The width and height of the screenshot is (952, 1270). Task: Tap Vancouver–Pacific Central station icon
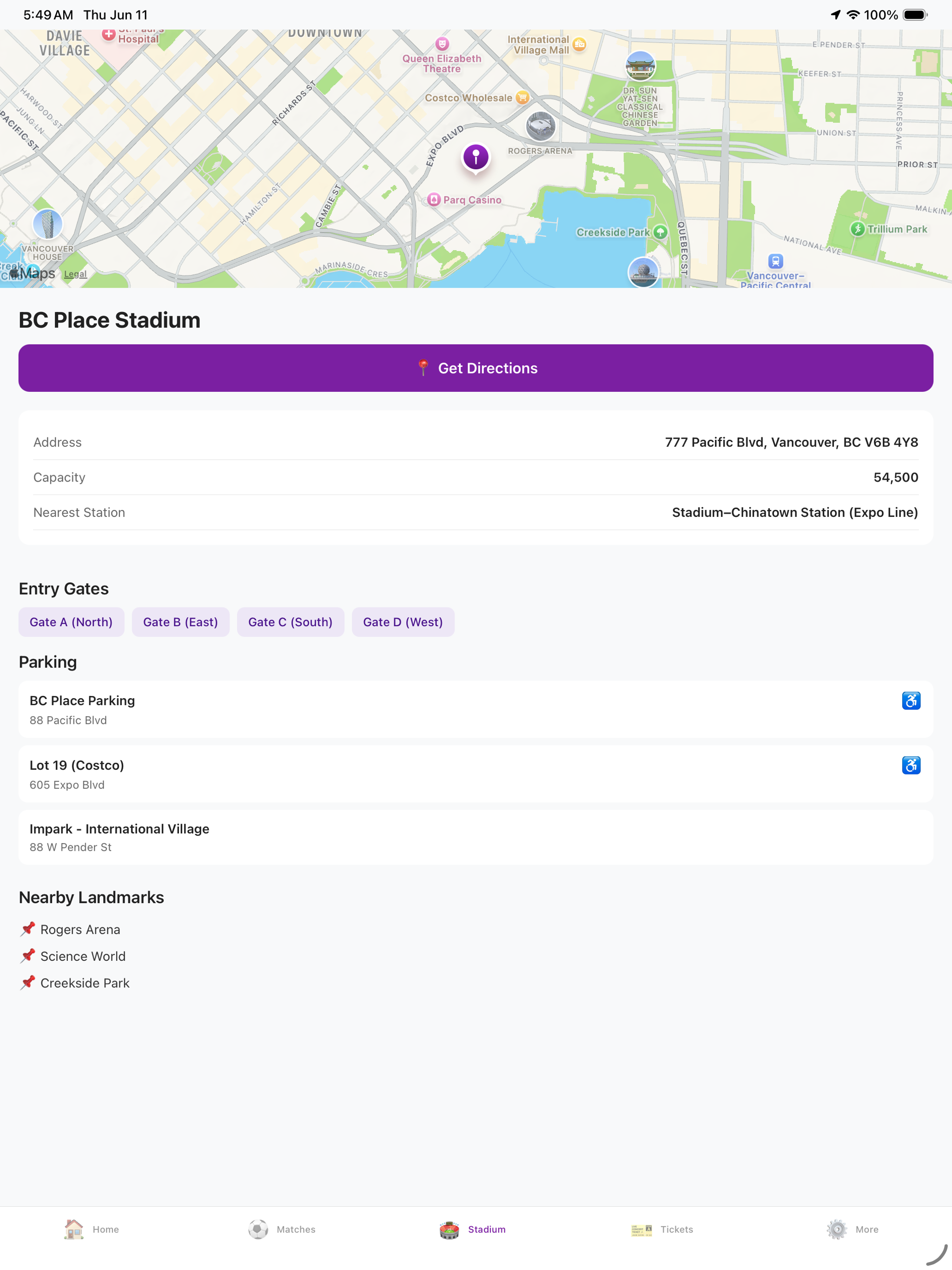tap(776, 261)
